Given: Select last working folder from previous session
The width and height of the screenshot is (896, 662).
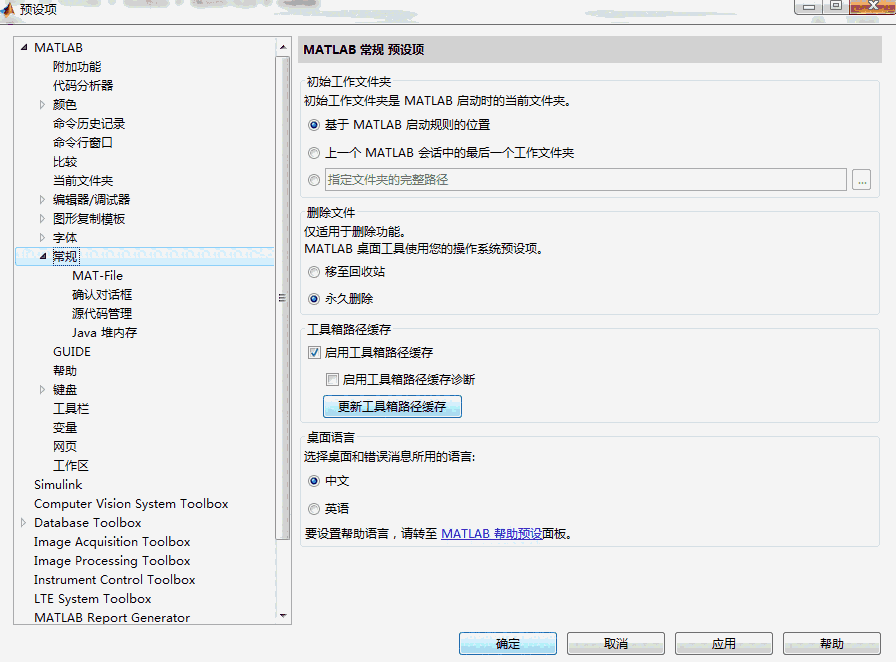Looking at the screenshot, I should point(314,153).
